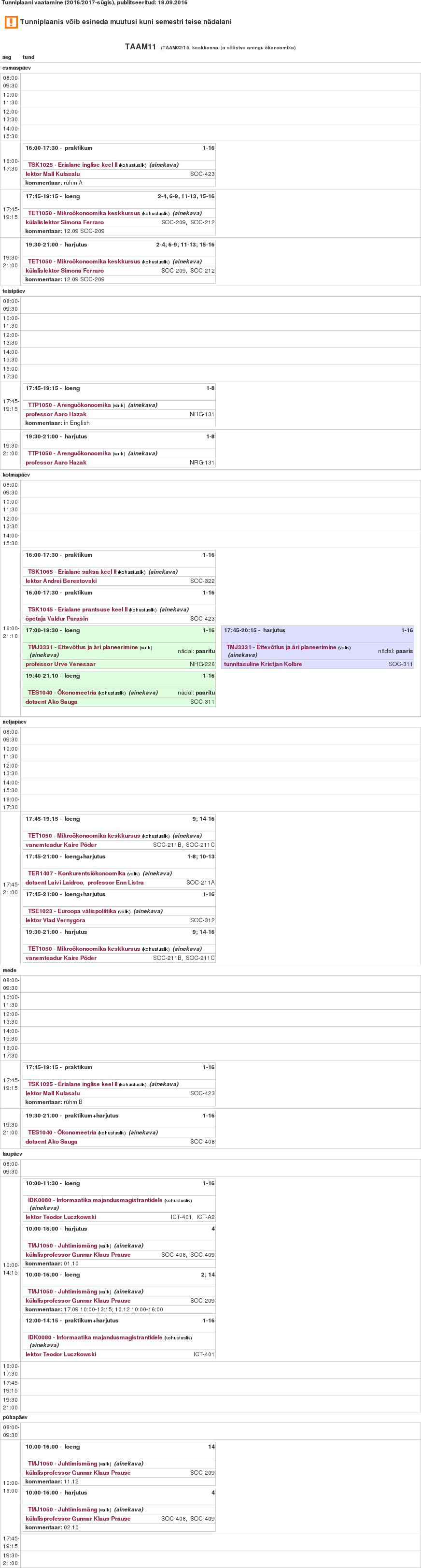Click room ICT-A2 in the Informaatika lecture
The height and width of the screenshot is (1568, 421).
pos(205,1217)
